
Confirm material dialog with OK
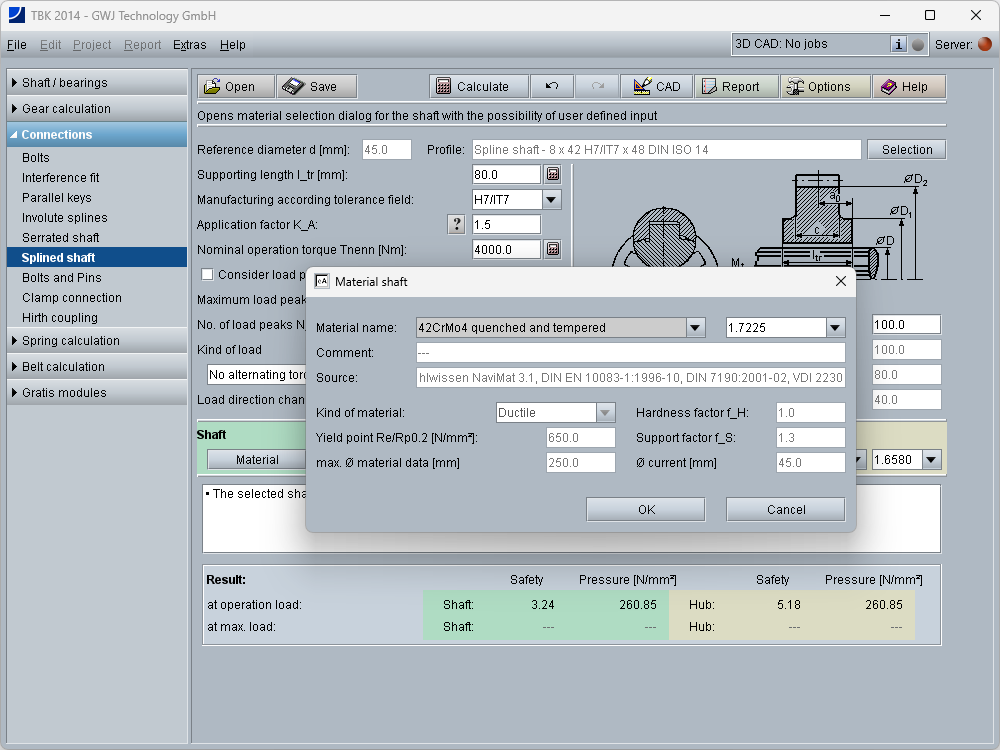pos(646,510)
